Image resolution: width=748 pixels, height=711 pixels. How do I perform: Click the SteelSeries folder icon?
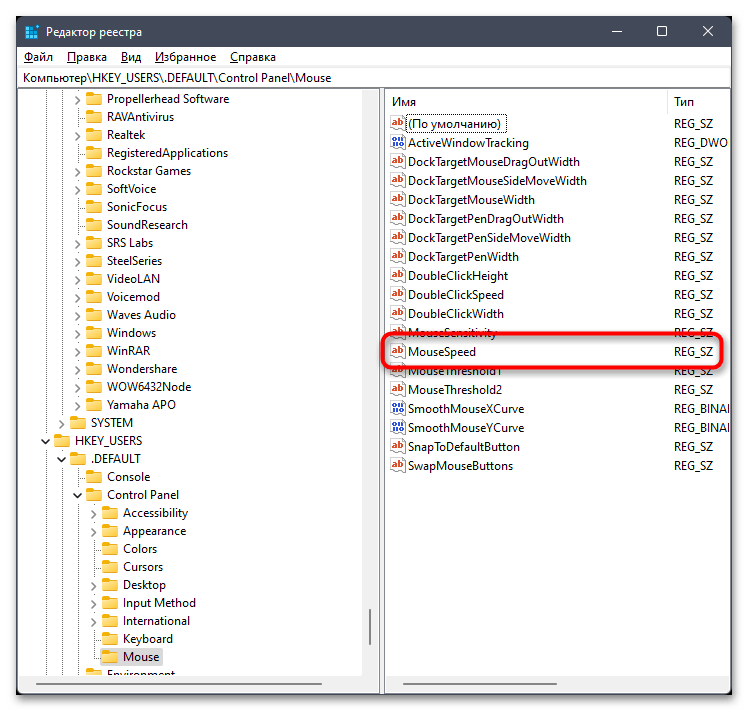coord(94,261)
